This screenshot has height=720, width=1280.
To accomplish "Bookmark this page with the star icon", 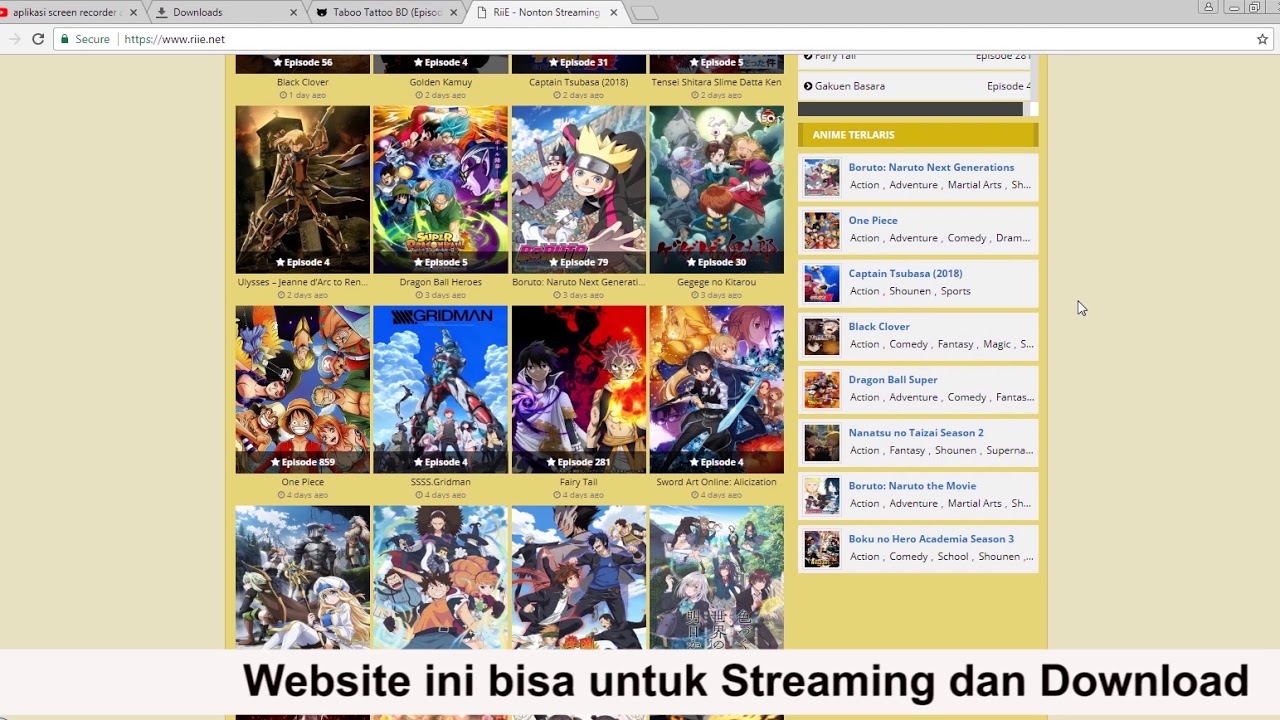I will (1262, 39).
